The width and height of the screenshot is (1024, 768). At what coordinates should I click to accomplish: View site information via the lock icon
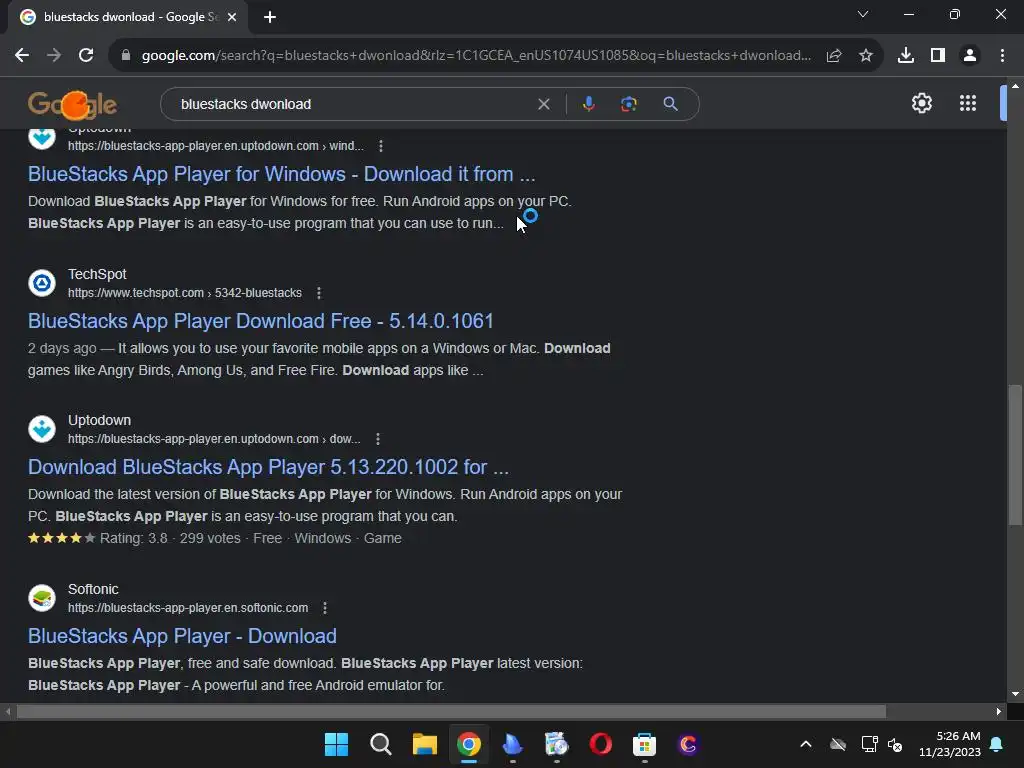126,56
